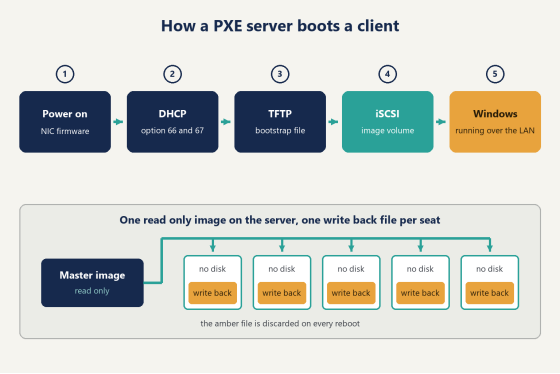This screenshot has height=374, width=560.
Task: Click the "One read only image on the server" heading
Action: 280,220
